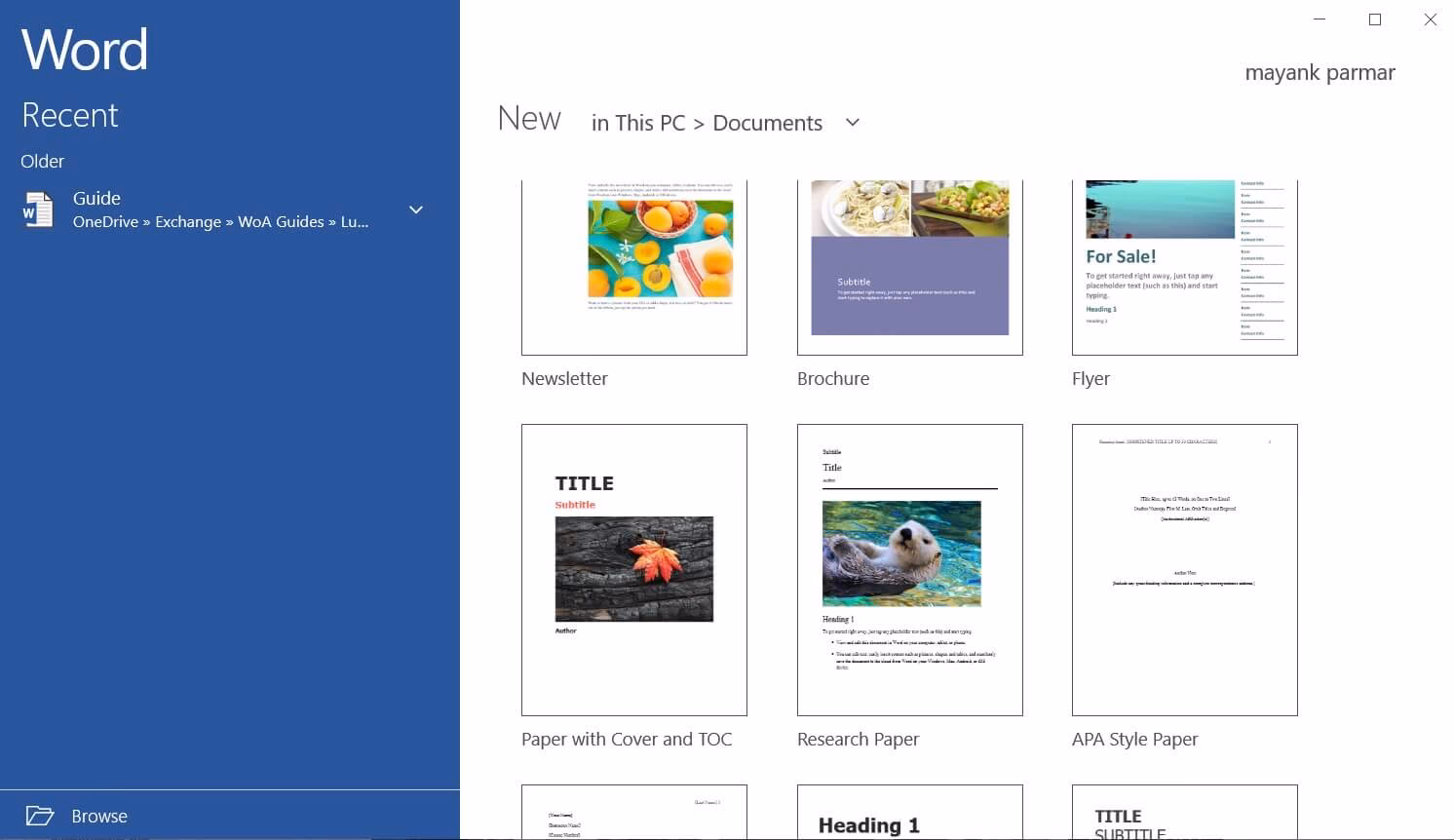Click the mayank parmar account name
This screenshot has height=840, width=1454.
pos(1320,71)
